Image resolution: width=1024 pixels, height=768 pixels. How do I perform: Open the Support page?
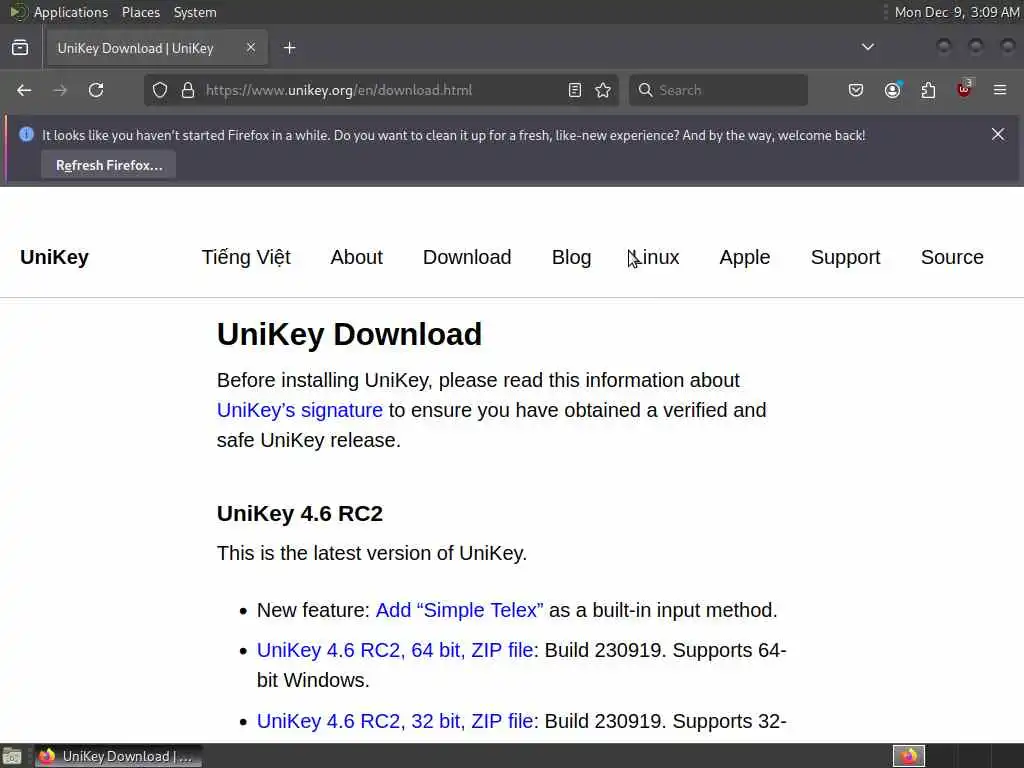[x=846, y=257]
